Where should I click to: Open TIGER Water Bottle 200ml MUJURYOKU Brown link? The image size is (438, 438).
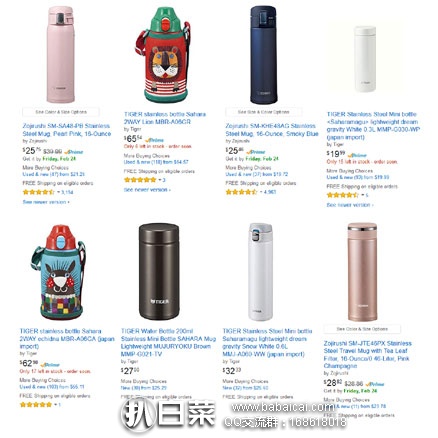168,343
